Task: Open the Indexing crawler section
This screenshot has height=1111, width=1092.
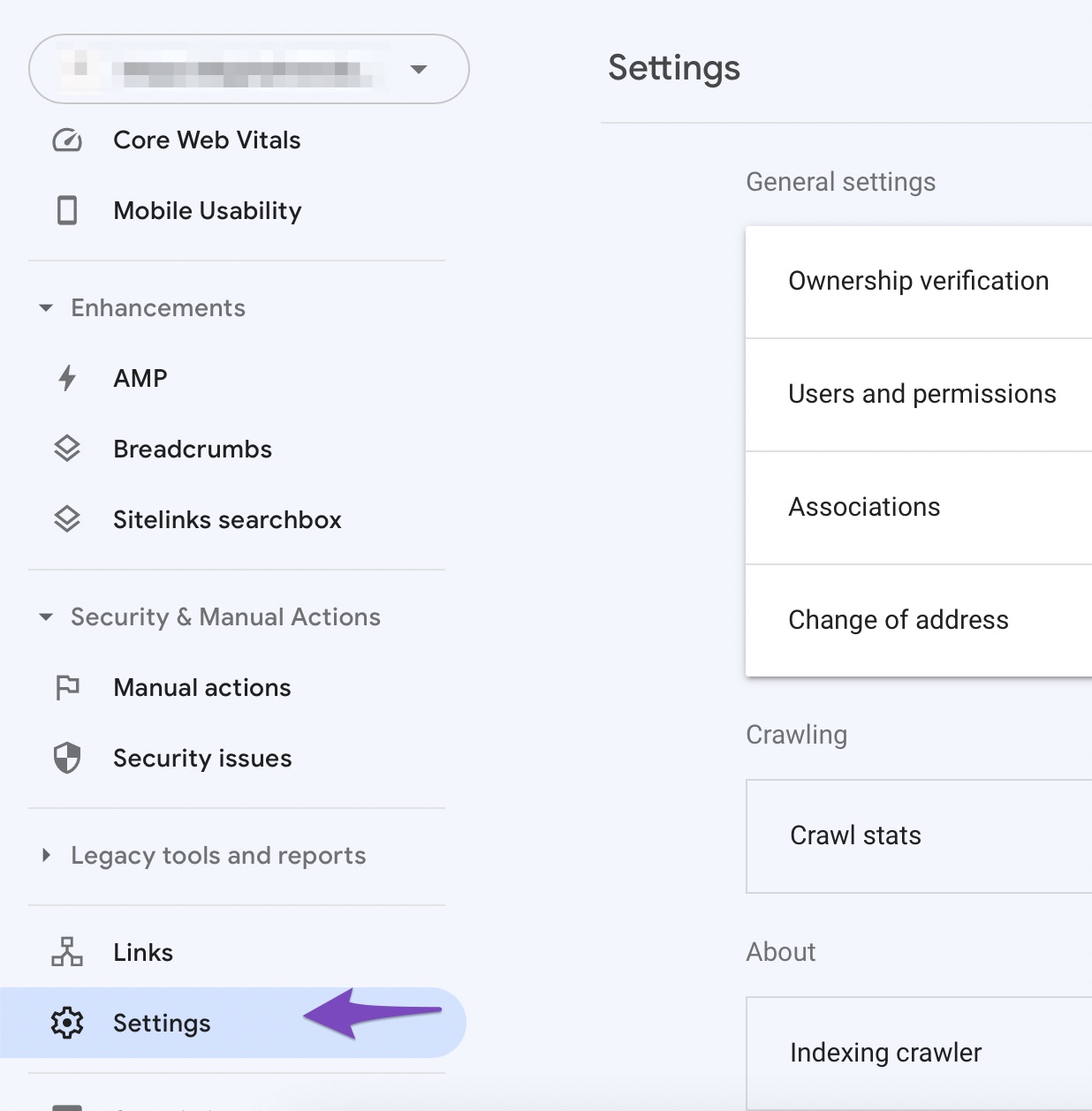Action: click(x=884, y=1053)
